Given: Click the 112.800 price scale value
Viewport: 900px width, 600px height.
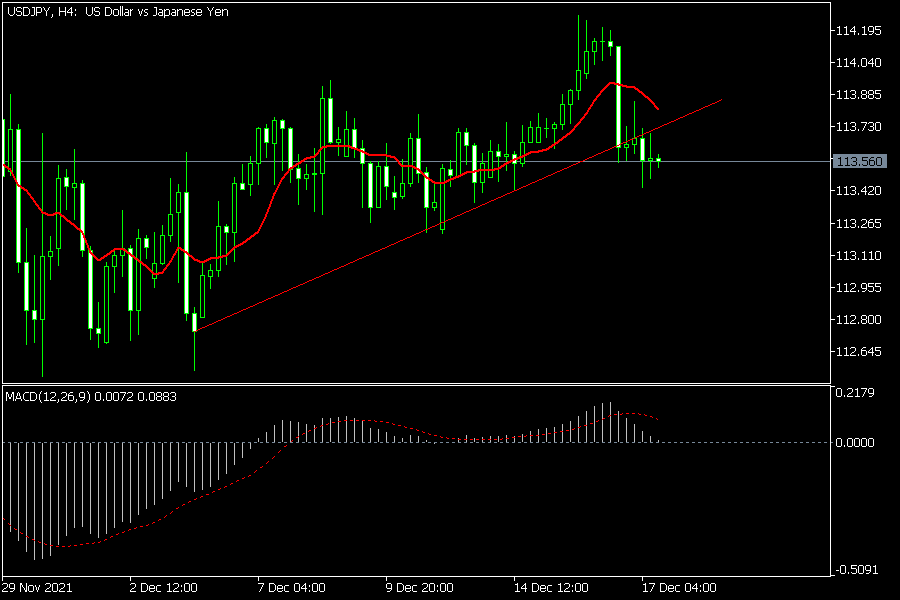Looking at the screenshot, I should [x=859, y=319].
